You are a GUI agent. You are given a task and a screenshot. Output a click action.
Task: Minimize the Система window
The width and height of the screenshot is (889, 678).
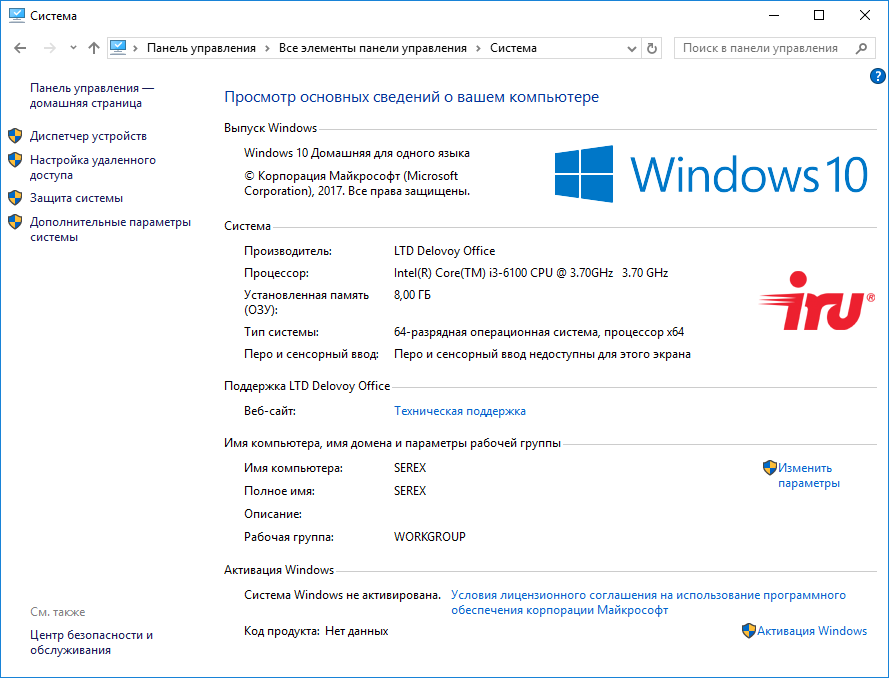point(773,15)
